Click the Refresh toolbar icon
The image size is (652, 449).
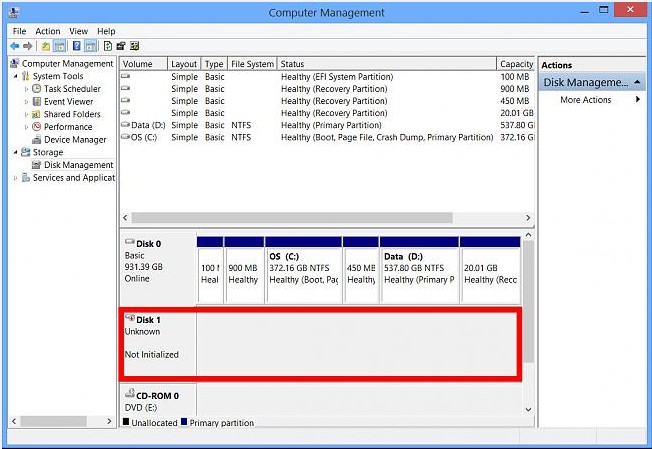point(108,46)
